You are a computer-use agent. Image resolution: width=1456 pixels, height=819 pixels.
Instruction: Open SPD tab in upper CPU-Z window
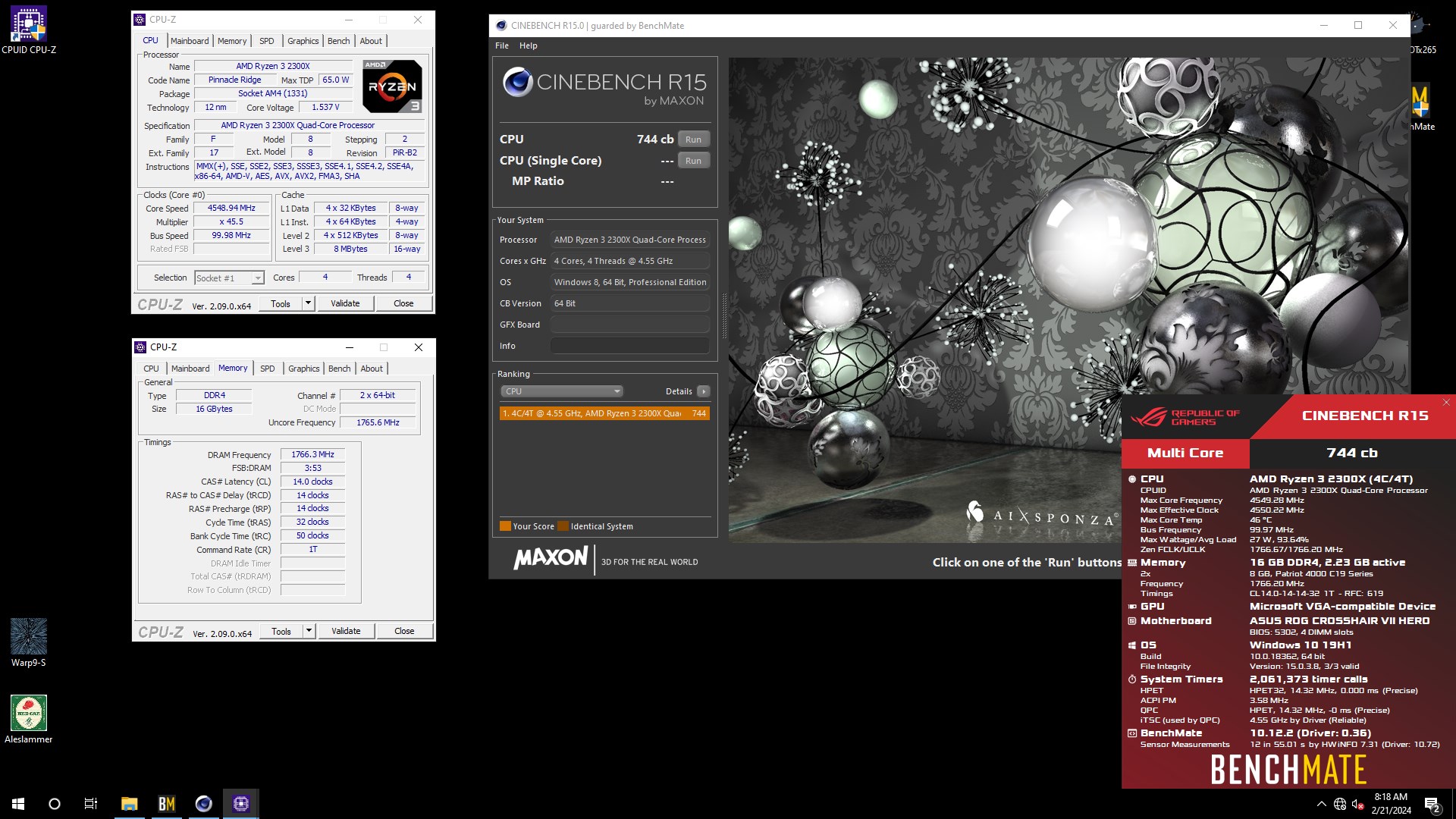pyautogui.click(x=267, y=41)
